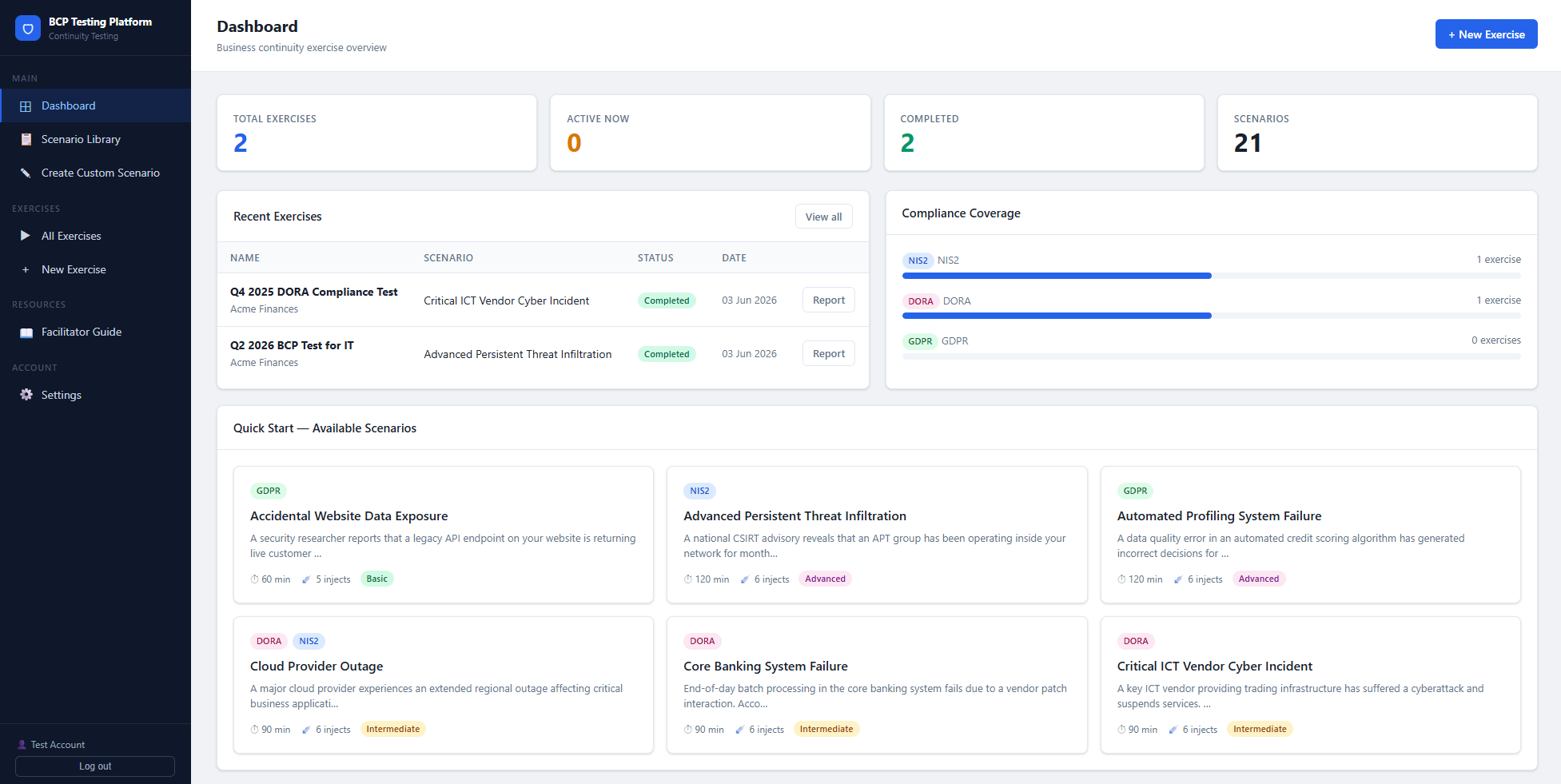Viewport: 1561px width, 784px height.
Task: Select the Advanced Persistent Threat Infiltration scenario card
Action: pos(877,535)
